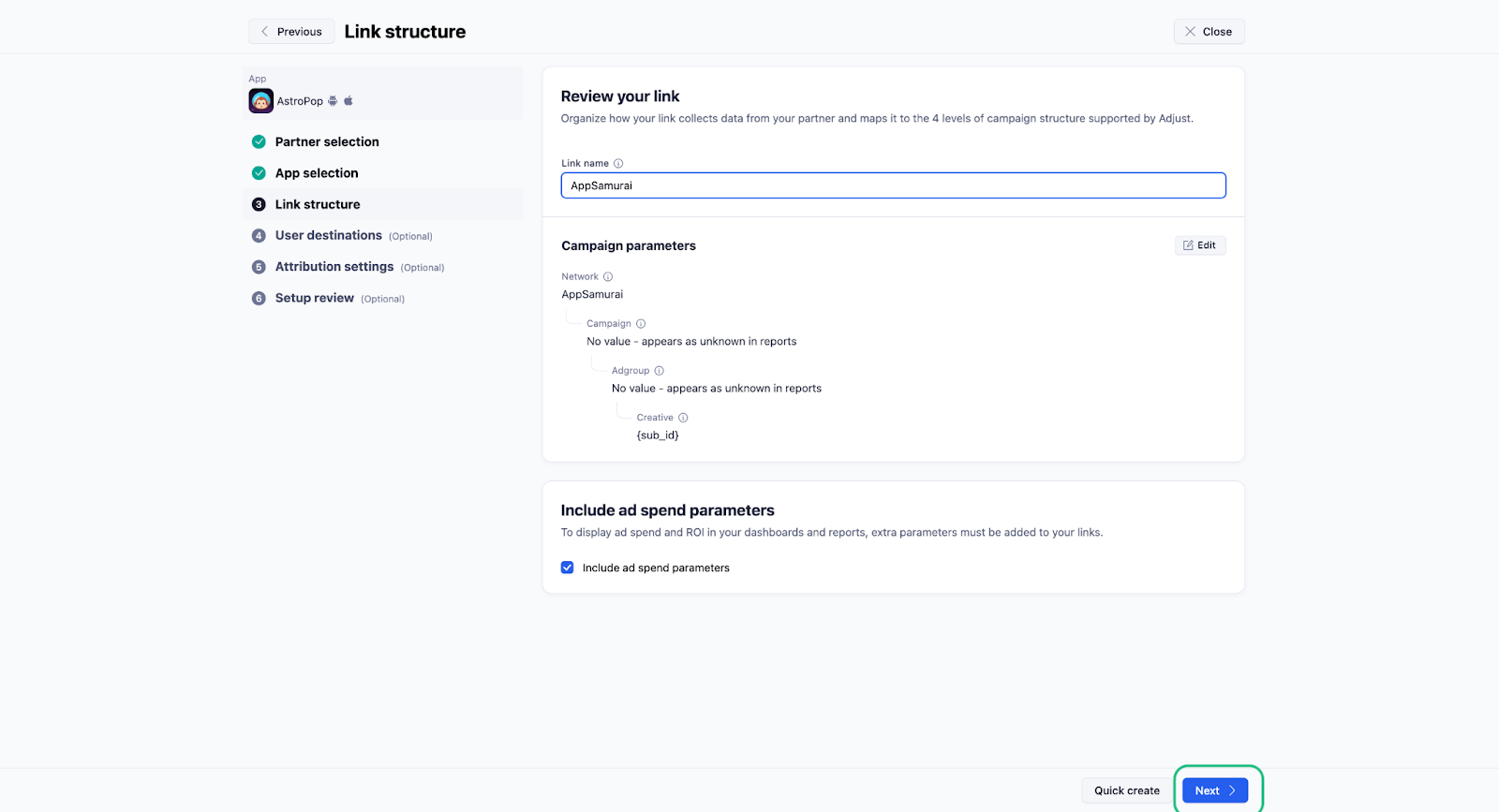Go to the App selection step
Image resolution: width=1499 pixels, height=812 pixels.
[317, 173]
